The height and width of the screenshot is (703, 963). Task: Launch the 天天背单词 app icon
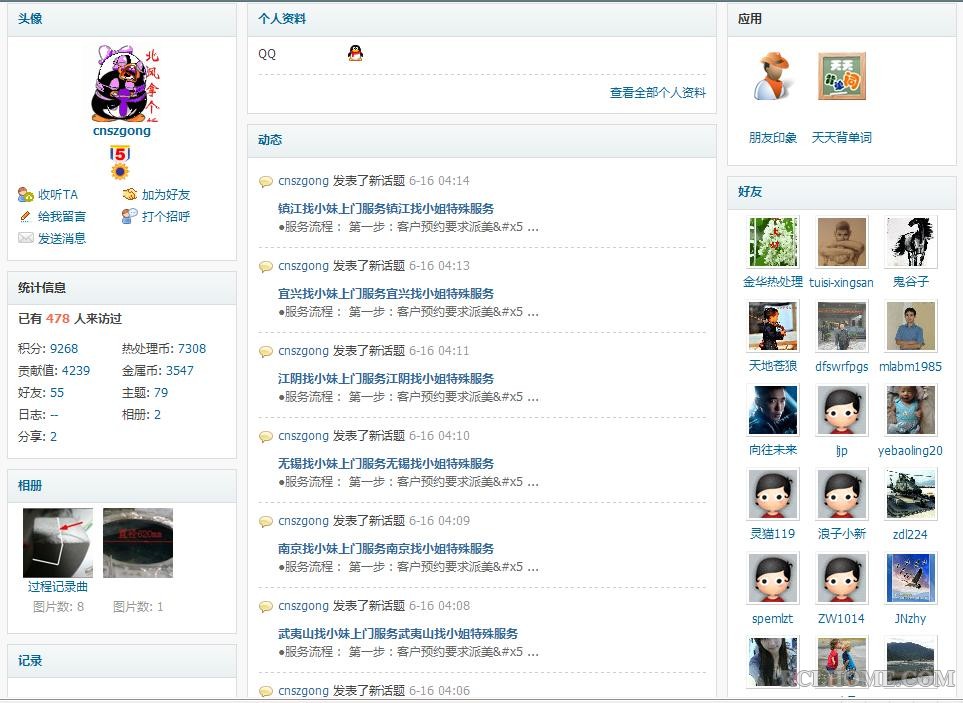tap(841, 76)
